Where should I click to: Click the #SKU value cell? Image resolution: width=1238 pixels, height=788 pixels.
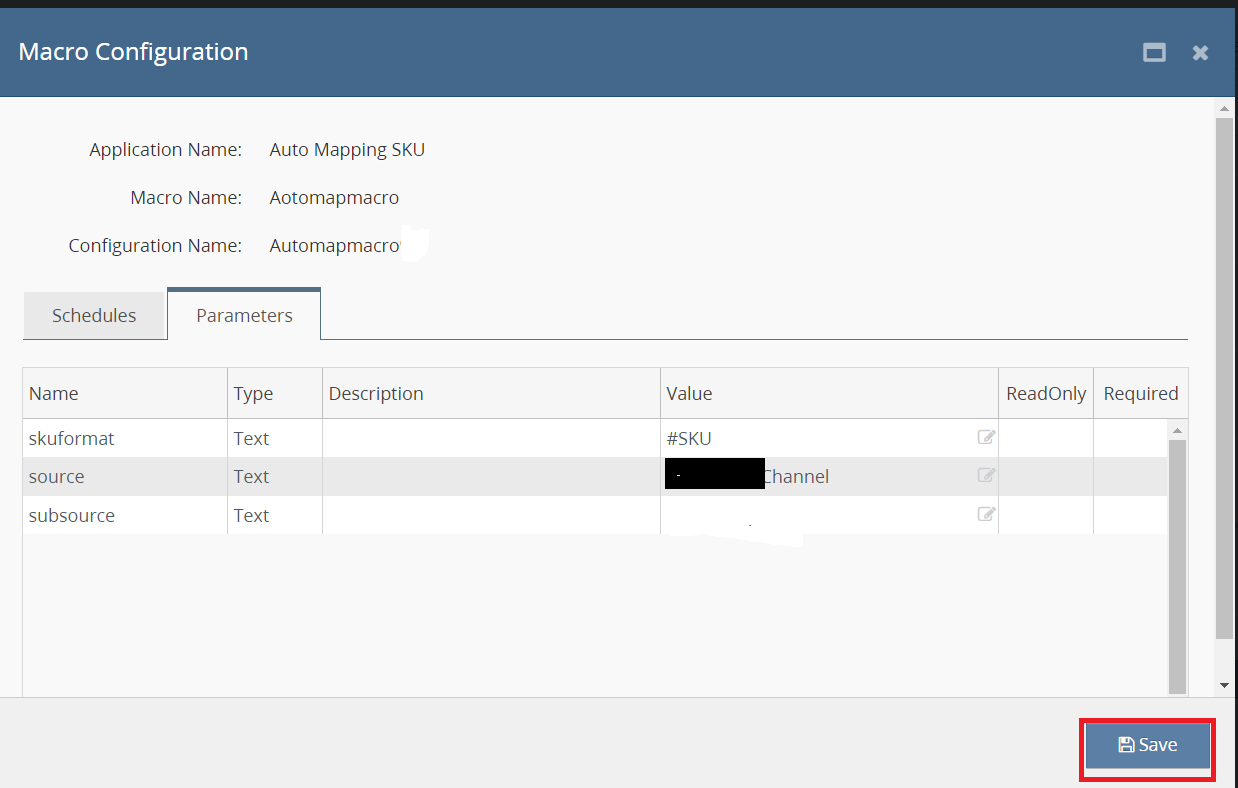point(690,438)
